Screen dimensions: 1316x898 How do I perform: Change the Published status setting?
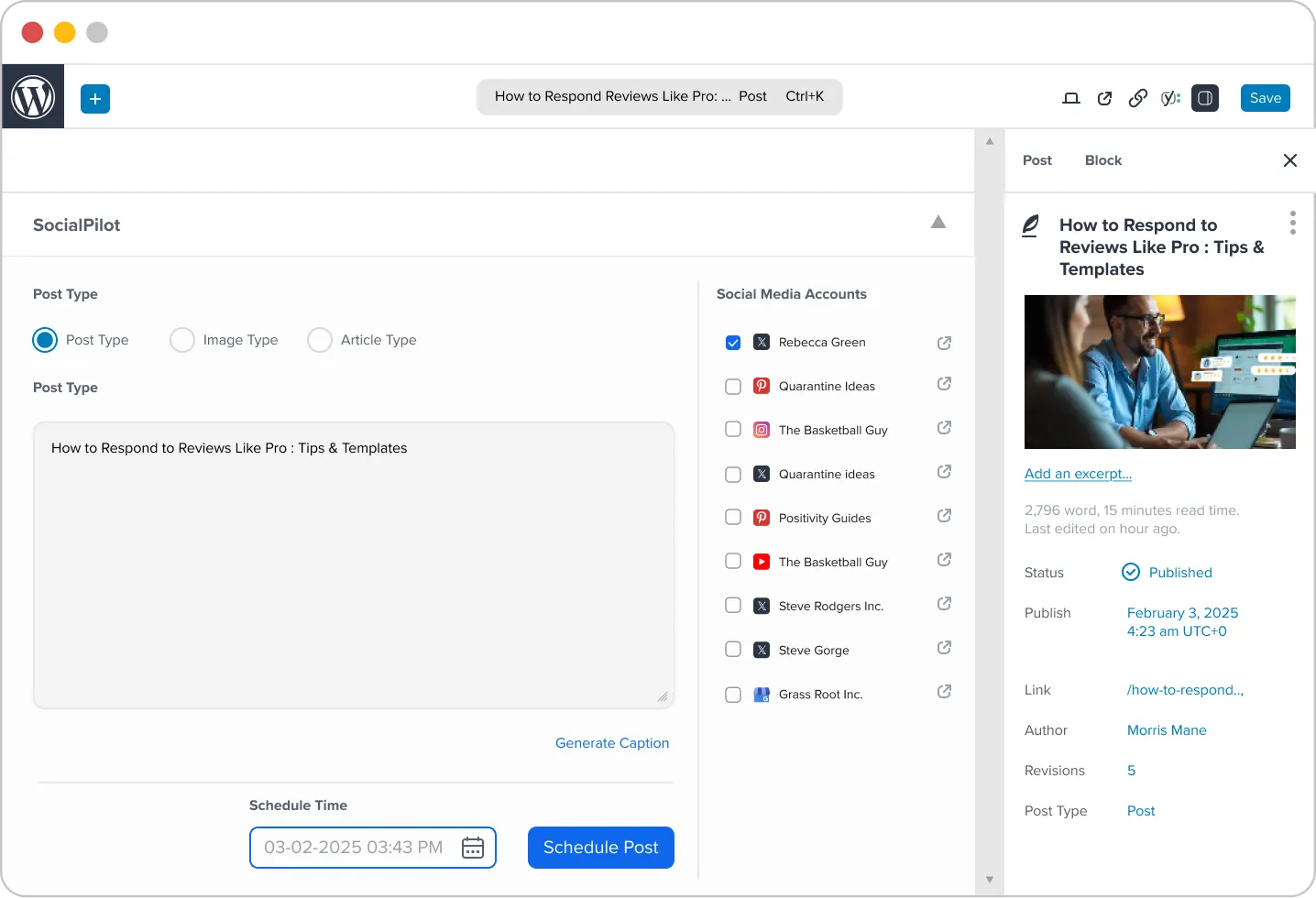point(1179,572)
